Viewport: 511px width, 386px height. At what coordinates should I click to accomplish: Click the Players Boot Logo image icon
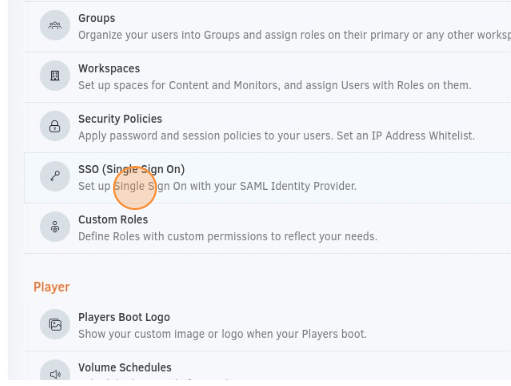point(55,324)
